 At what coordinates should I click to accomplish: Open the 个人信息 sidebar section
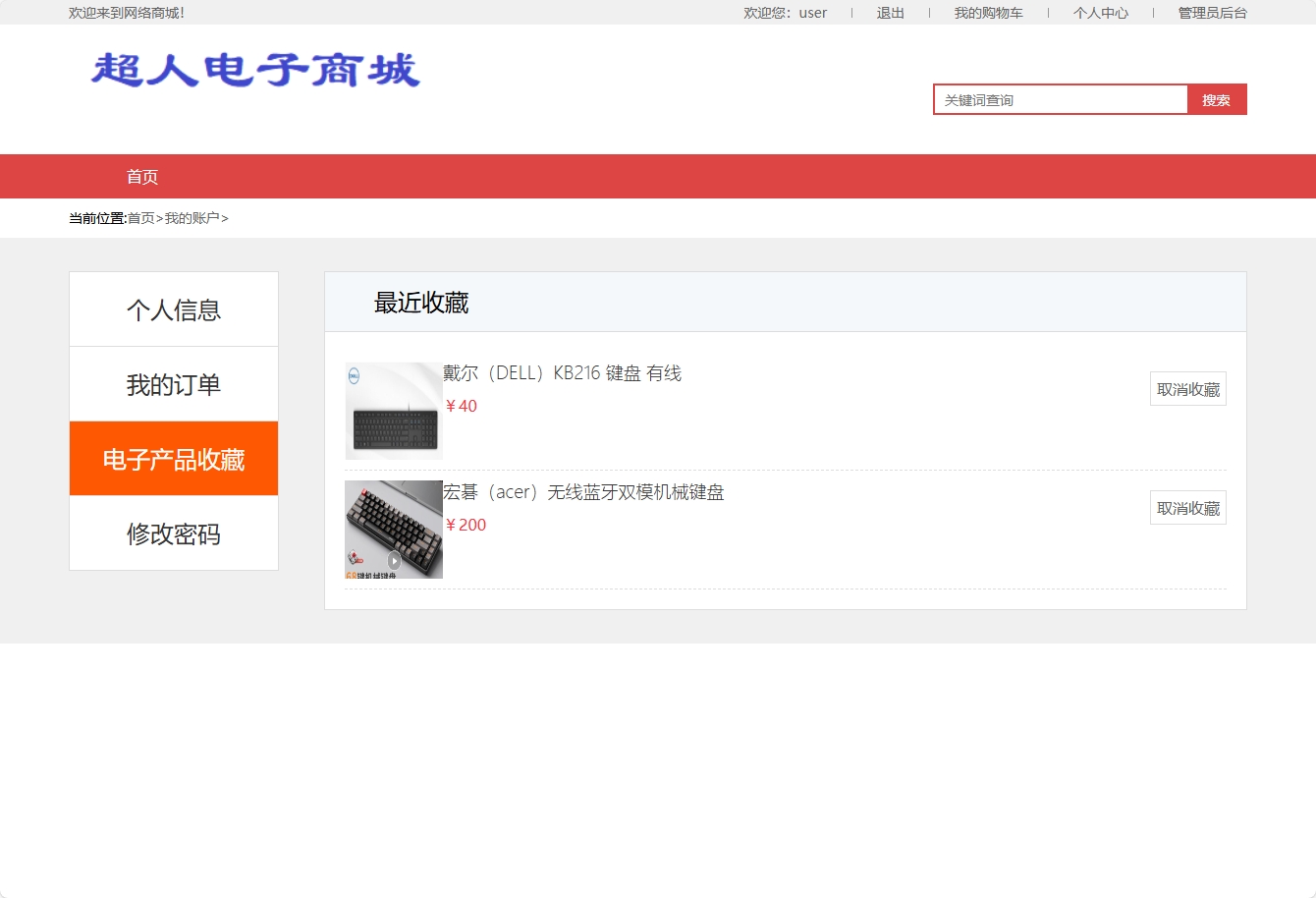coord(174,309)
